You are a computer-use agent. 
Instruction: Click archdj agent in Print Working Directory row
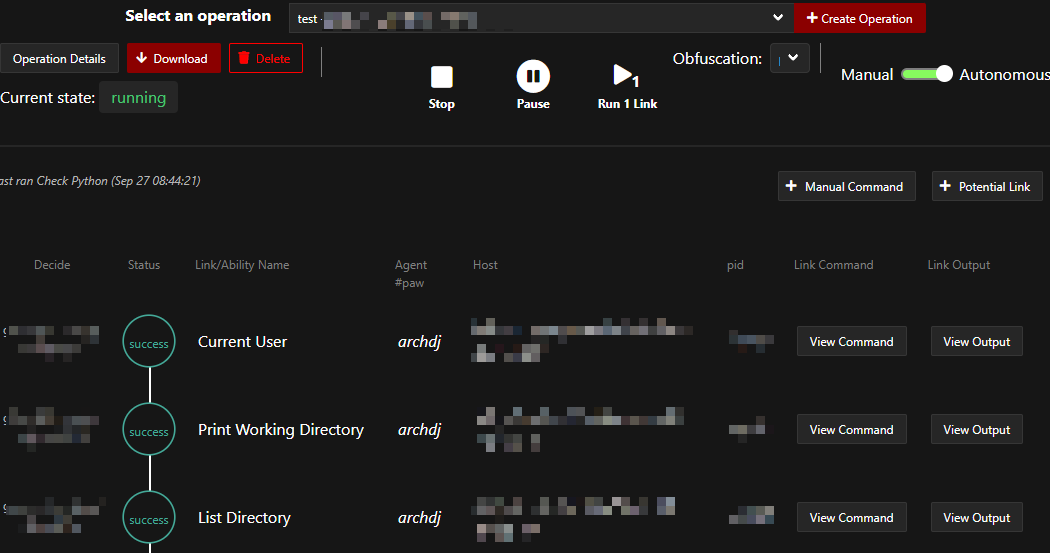(419, 430)
